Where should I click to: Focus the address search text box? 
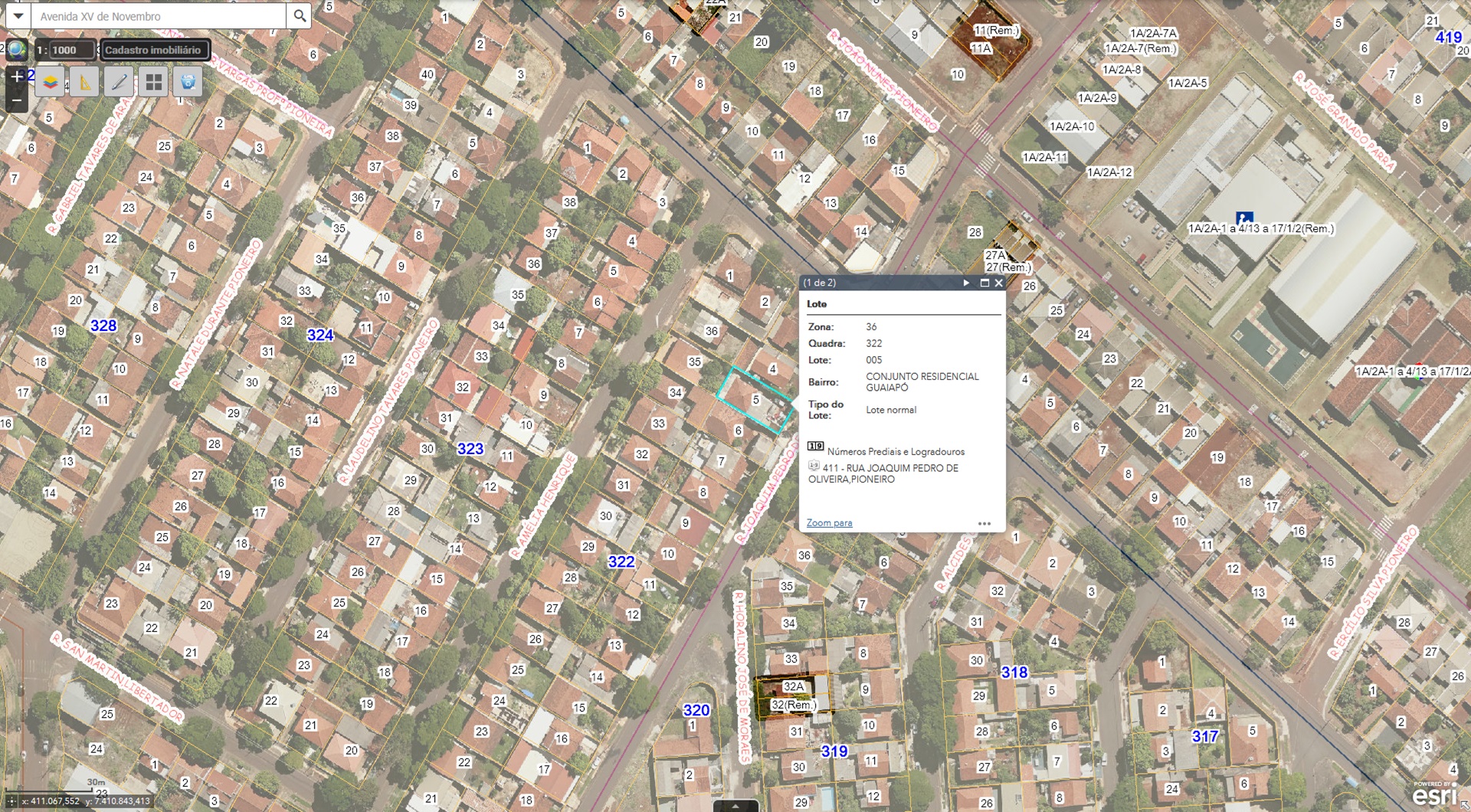point(159,16)
